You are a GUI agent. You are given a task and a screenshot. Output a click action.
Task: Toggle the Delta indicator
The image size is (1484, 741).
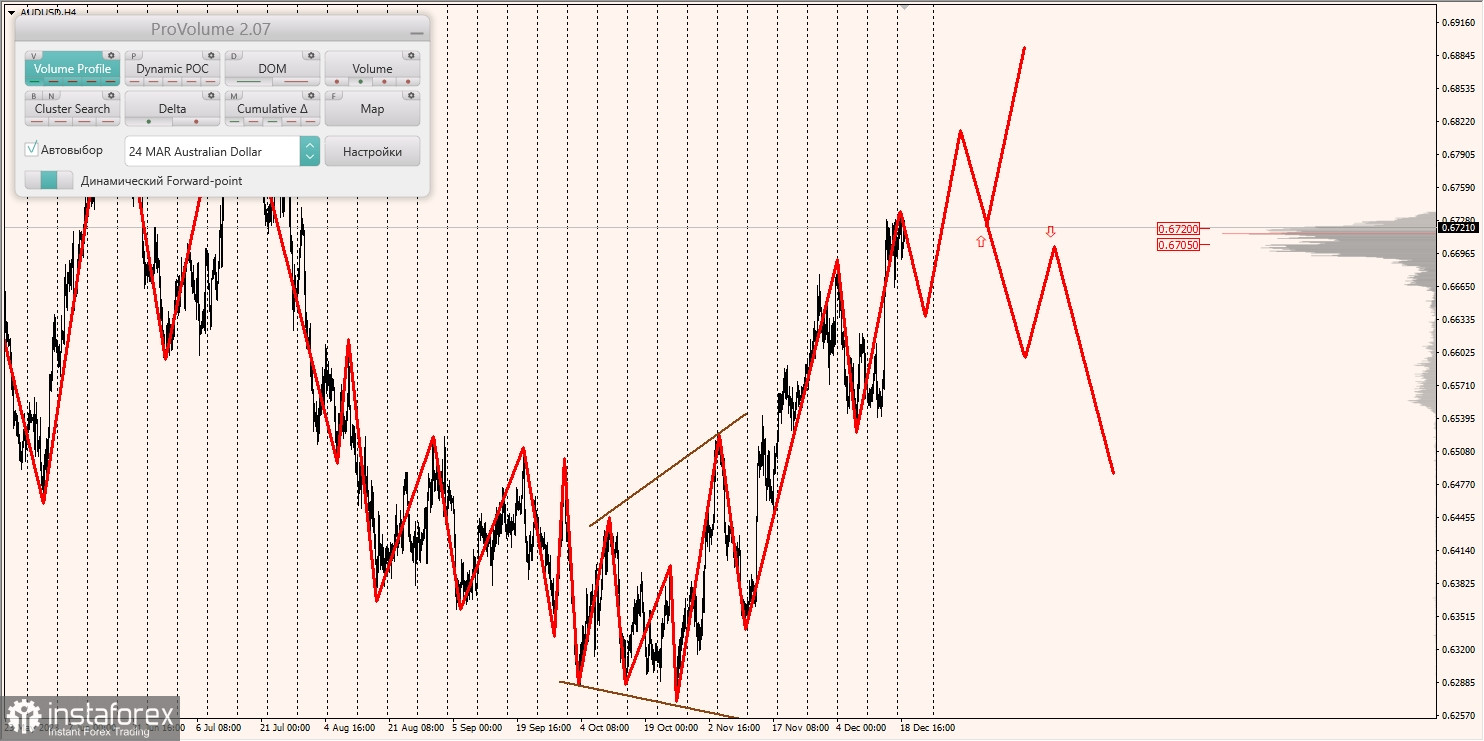pyautogui.click(x=172, y=109)
